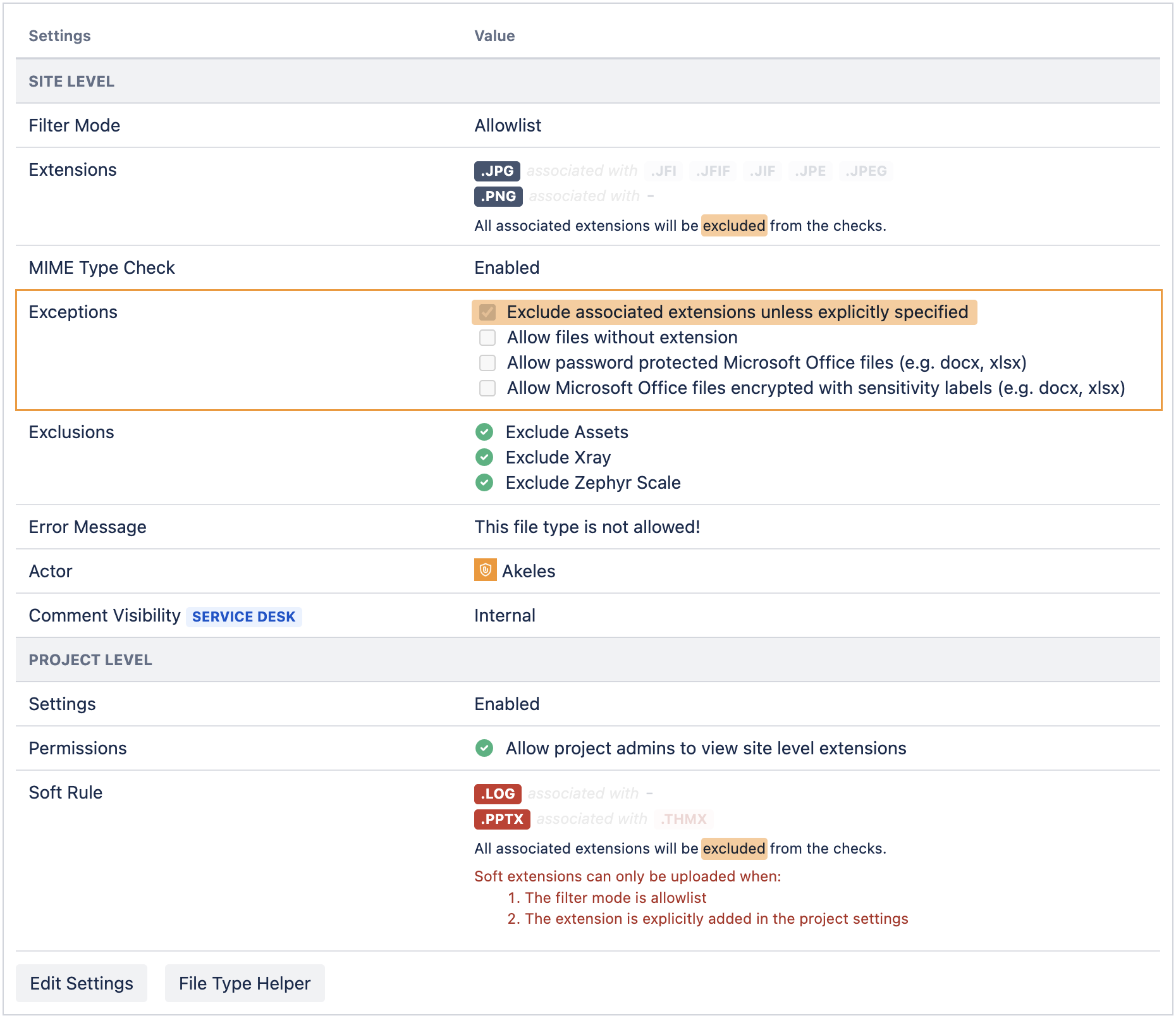Click the PROJECT LEVEL section header

click(x=90, y=659)
